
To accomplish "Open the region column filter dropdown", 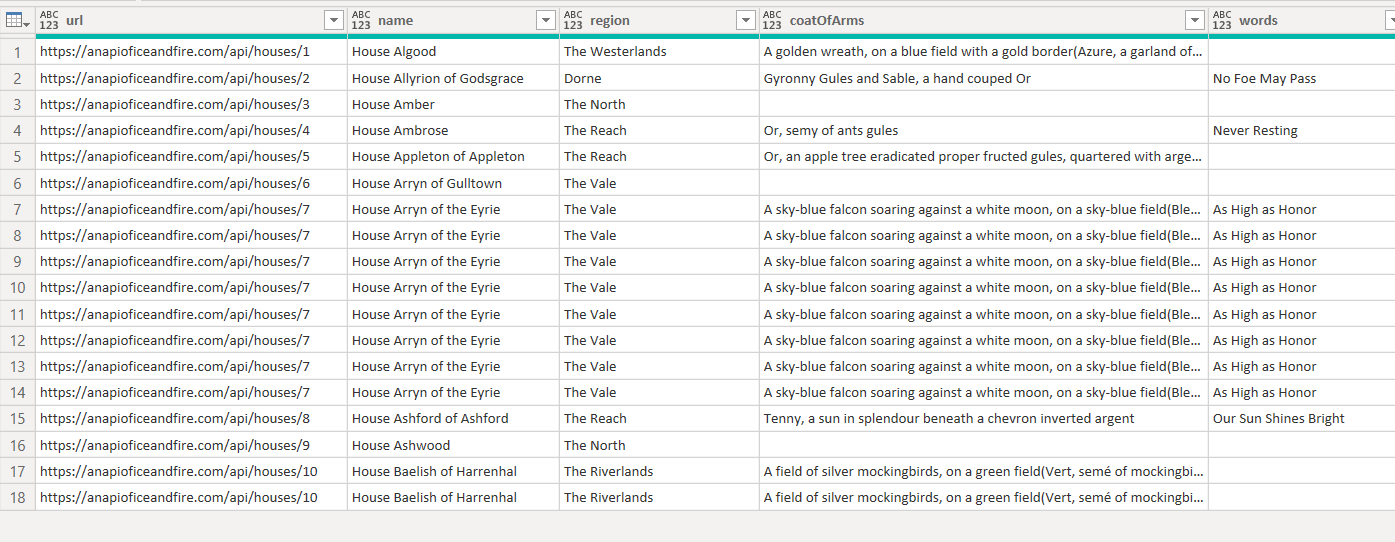I will point(745,20).
